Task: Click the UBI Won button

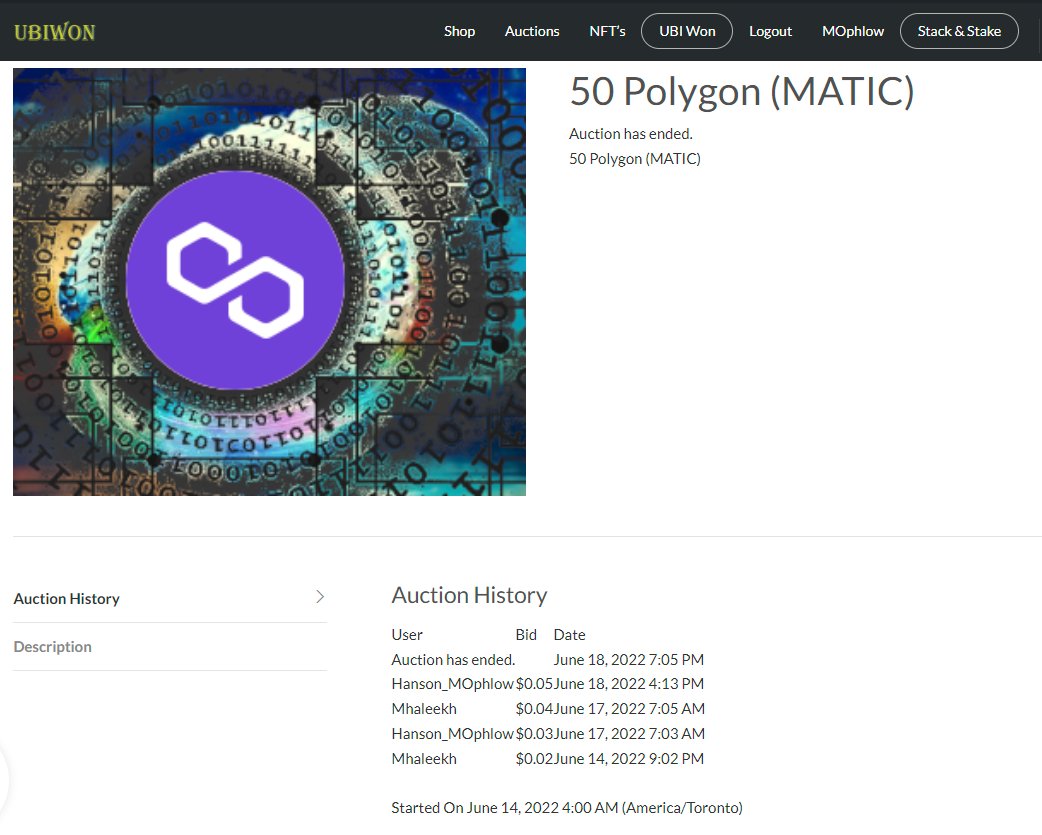Action: coord(686,31)
